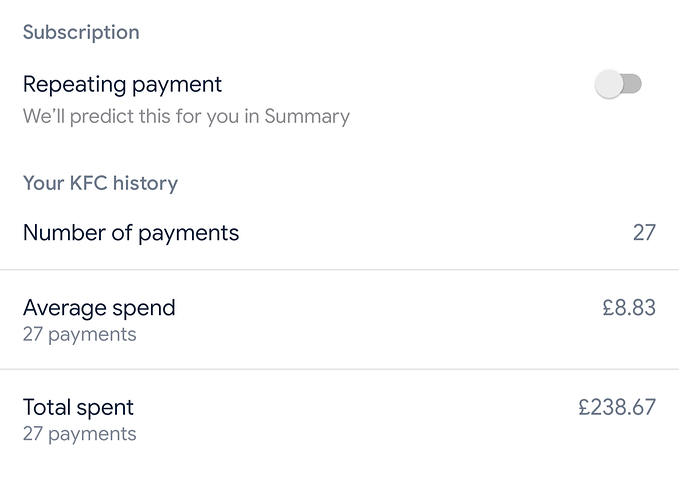Click '27 payments' under Total spent
Viewport: 679px width, 500px height.
[79, 434]
